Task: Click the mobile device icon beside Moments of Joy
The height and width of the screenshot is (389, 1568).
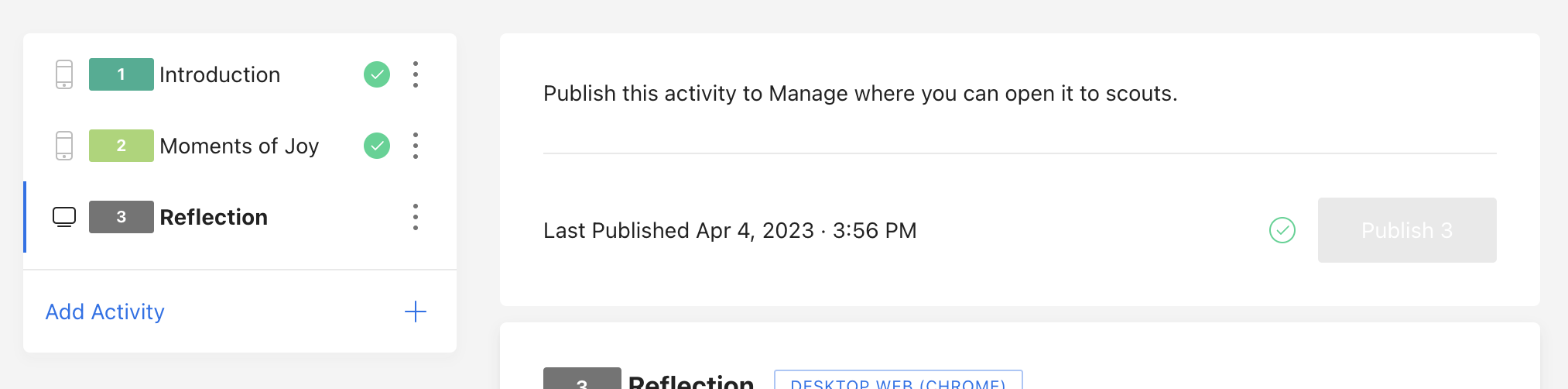Action: pyautogui.click(x=64, y=146)
